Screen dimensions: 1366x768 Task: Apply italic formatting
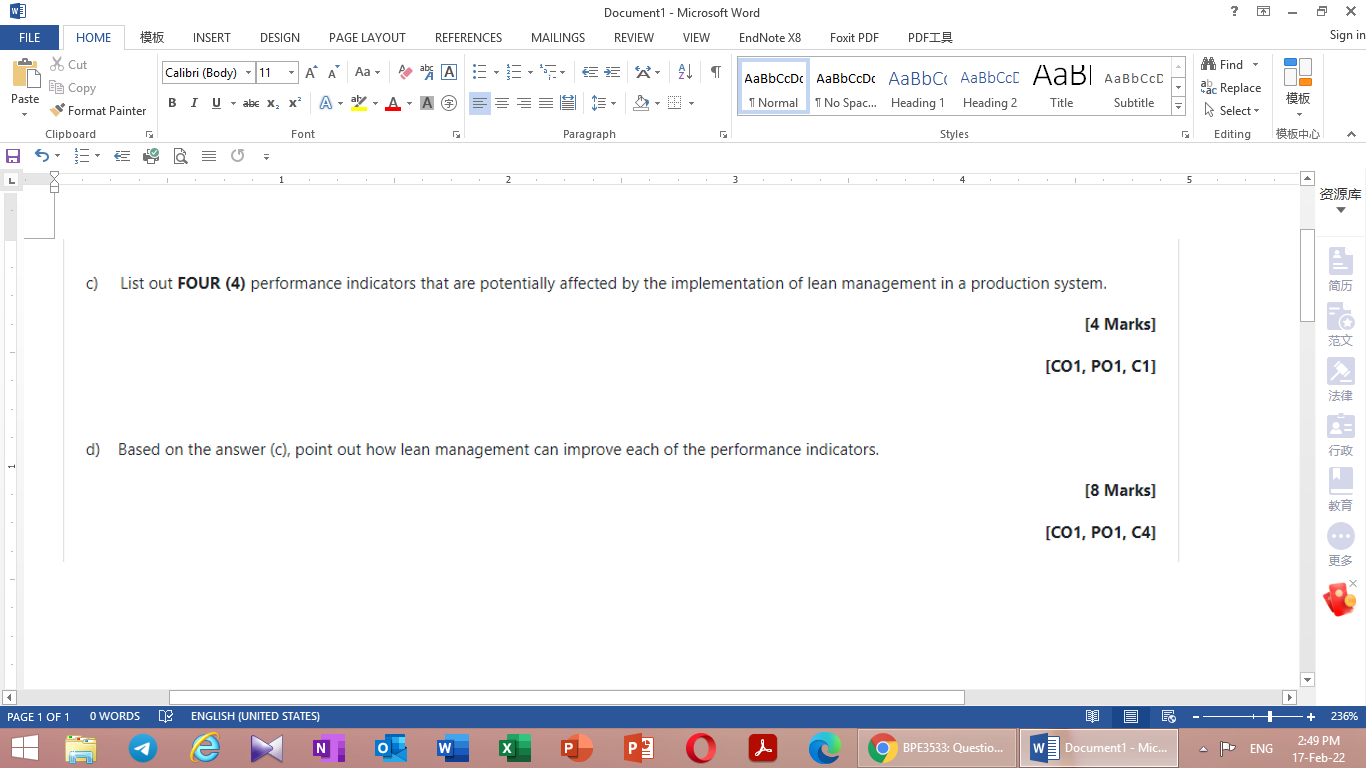(x=192, y=103)
